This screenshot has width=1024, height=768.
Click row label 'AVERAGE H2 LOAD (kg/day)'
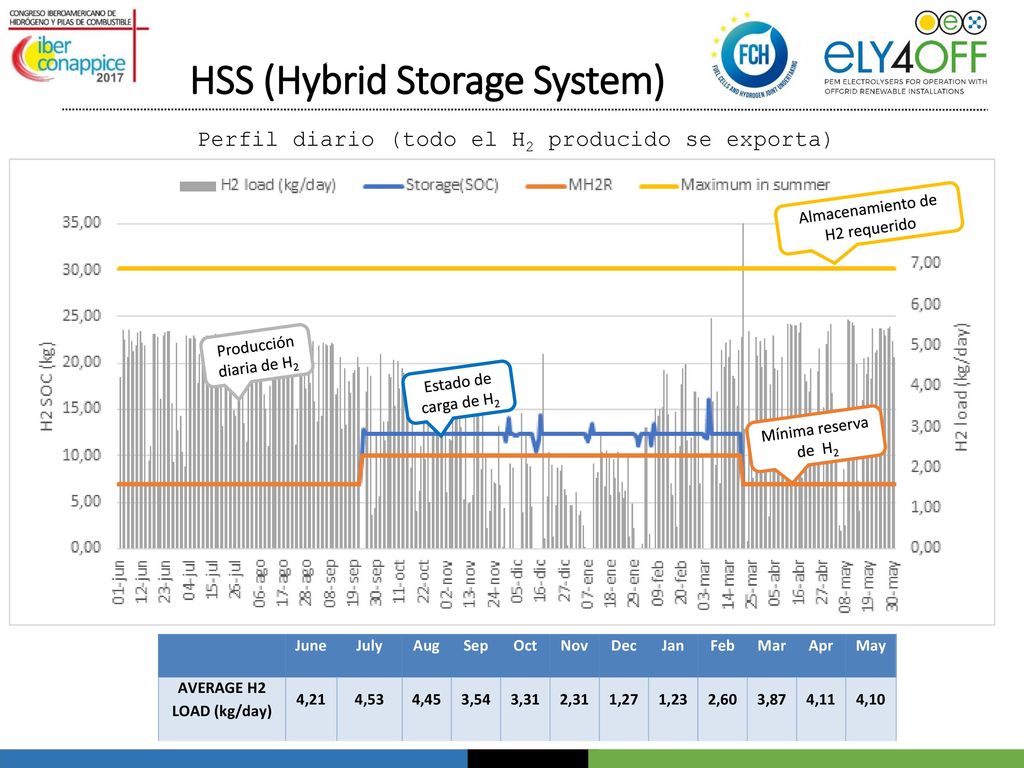[x=221, y=699]
